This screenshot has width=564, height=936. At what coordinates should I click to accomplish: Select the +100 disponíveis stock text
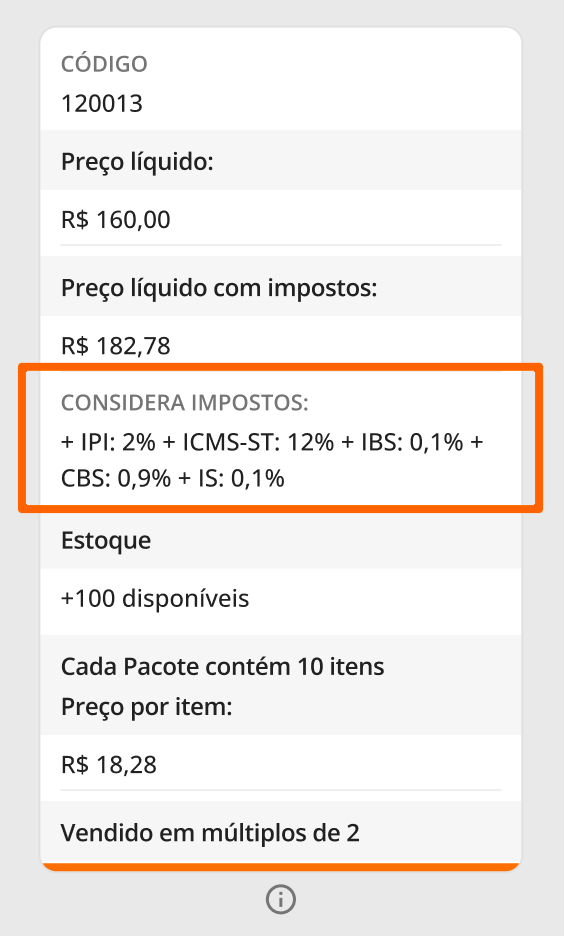click(x=155, y=598)
